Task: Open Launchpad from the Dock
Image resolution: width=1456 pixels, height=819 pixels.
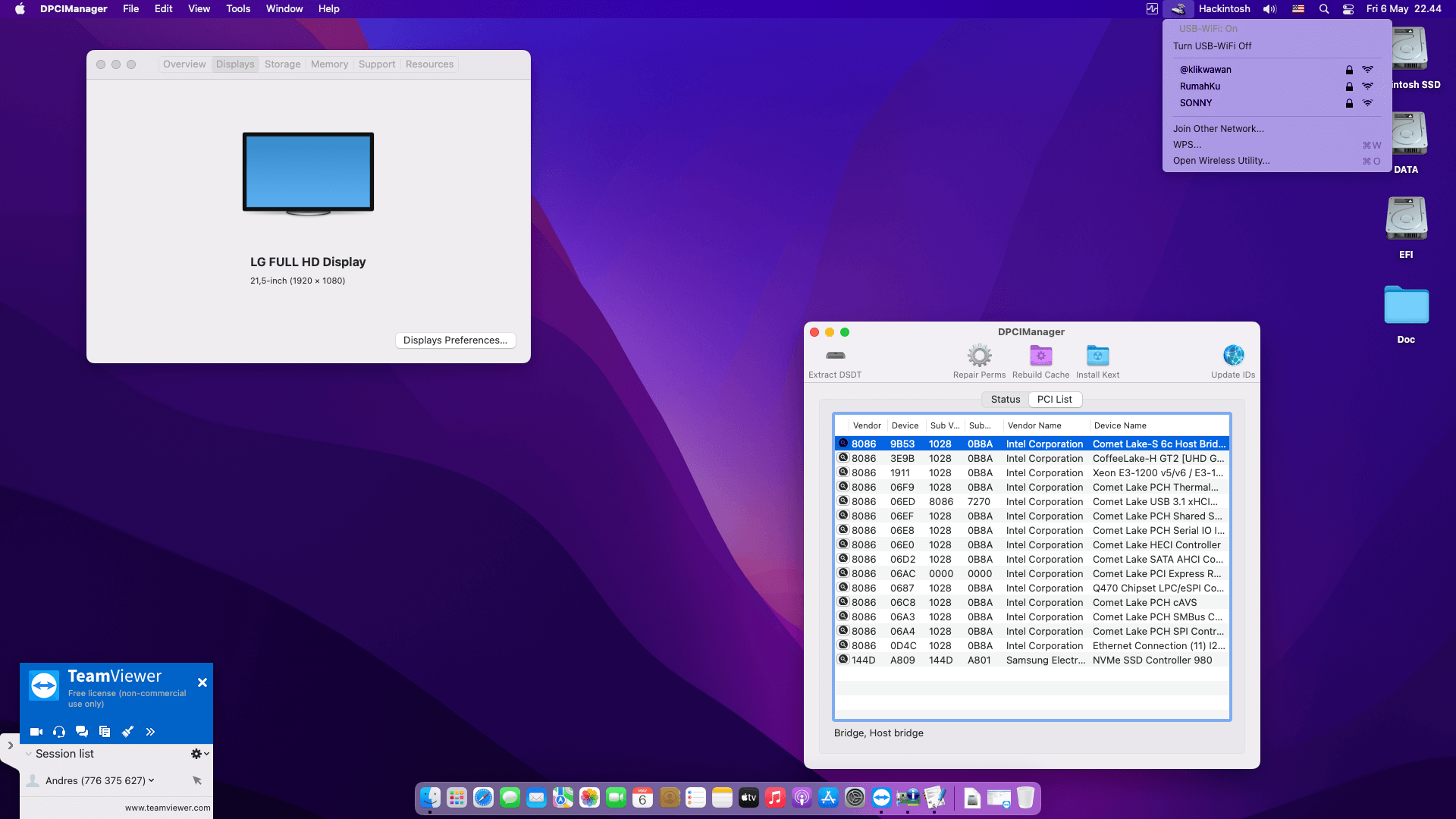Action: click(x=457, y=798)
